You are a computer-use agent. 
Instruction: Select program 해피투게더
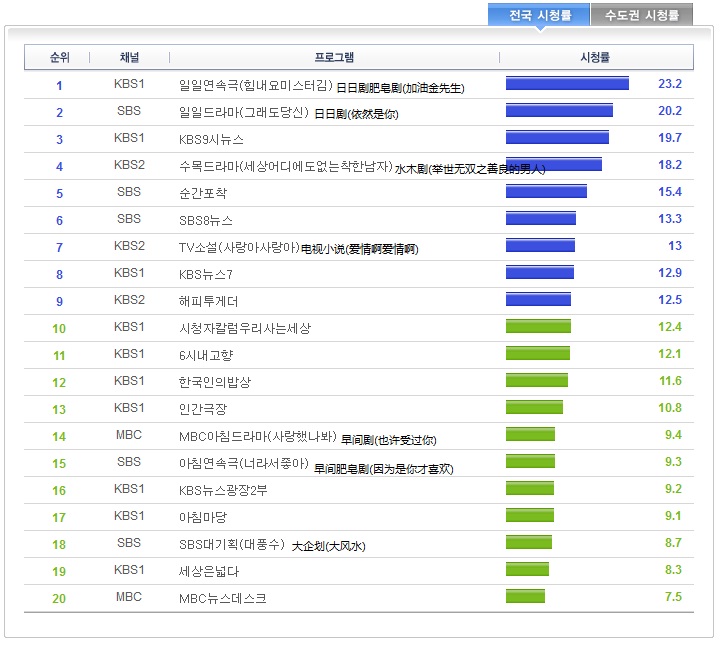(208, 301)
